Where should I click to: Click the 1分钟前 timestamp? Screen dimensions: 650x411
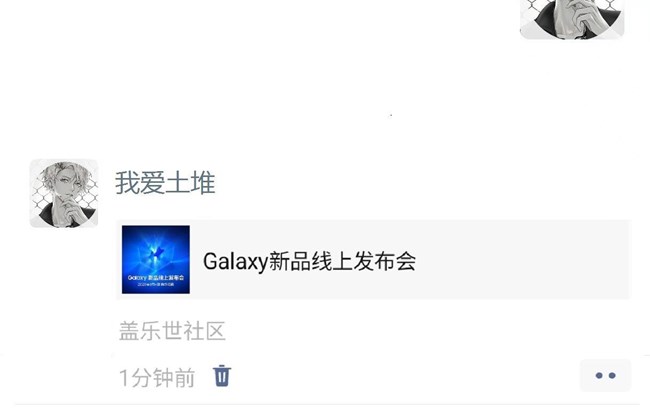(x=157, y=378)
